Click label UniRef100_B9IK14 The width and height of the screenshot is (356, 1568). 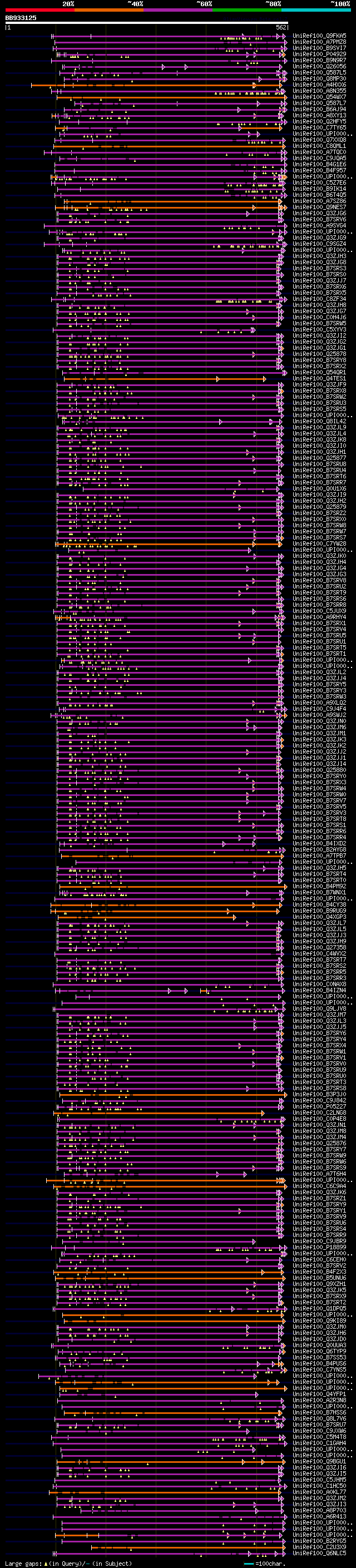click(x=319, y=189)
